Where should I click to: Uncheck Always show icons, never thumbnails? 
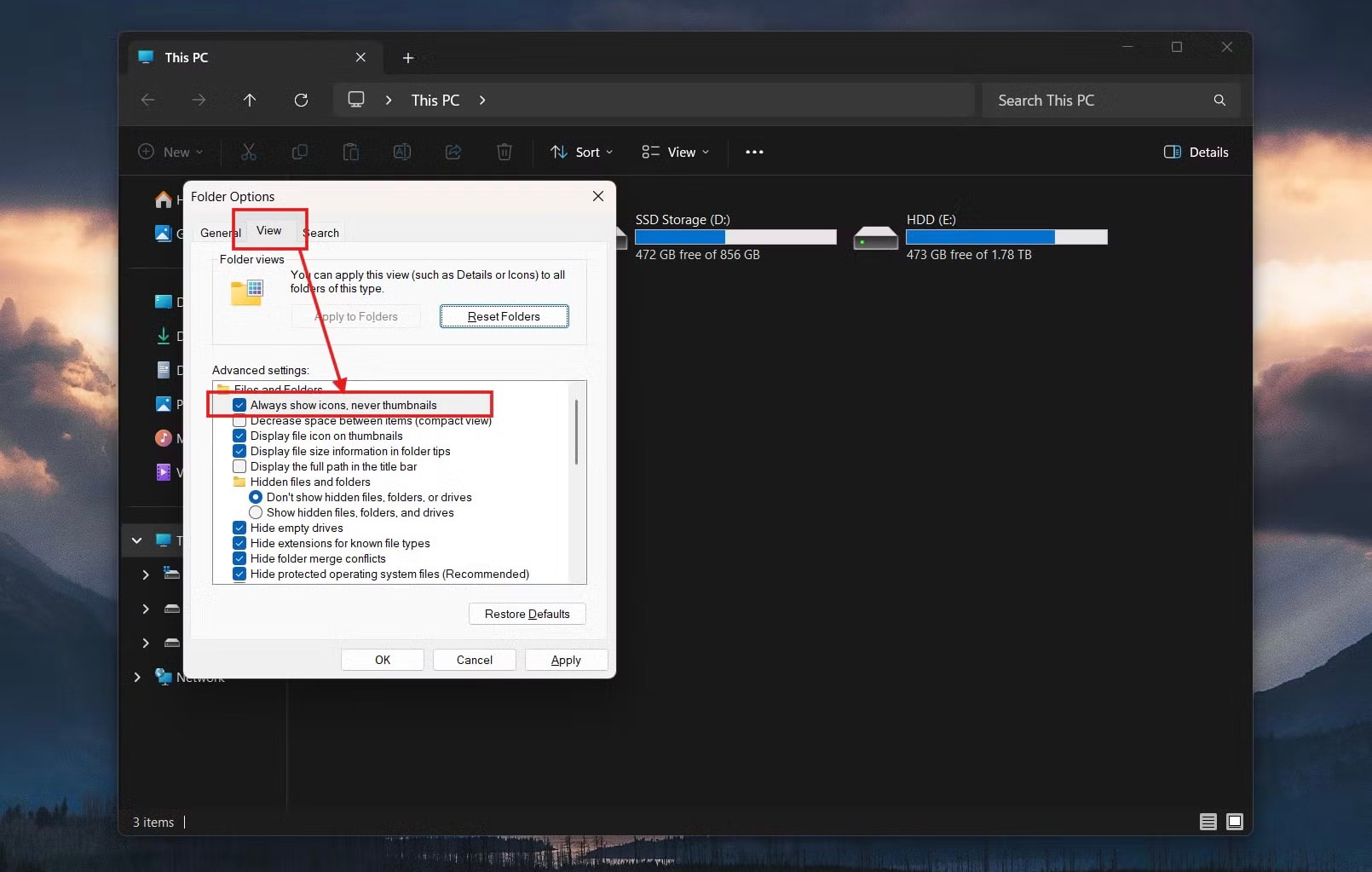[x=239, y=406]
